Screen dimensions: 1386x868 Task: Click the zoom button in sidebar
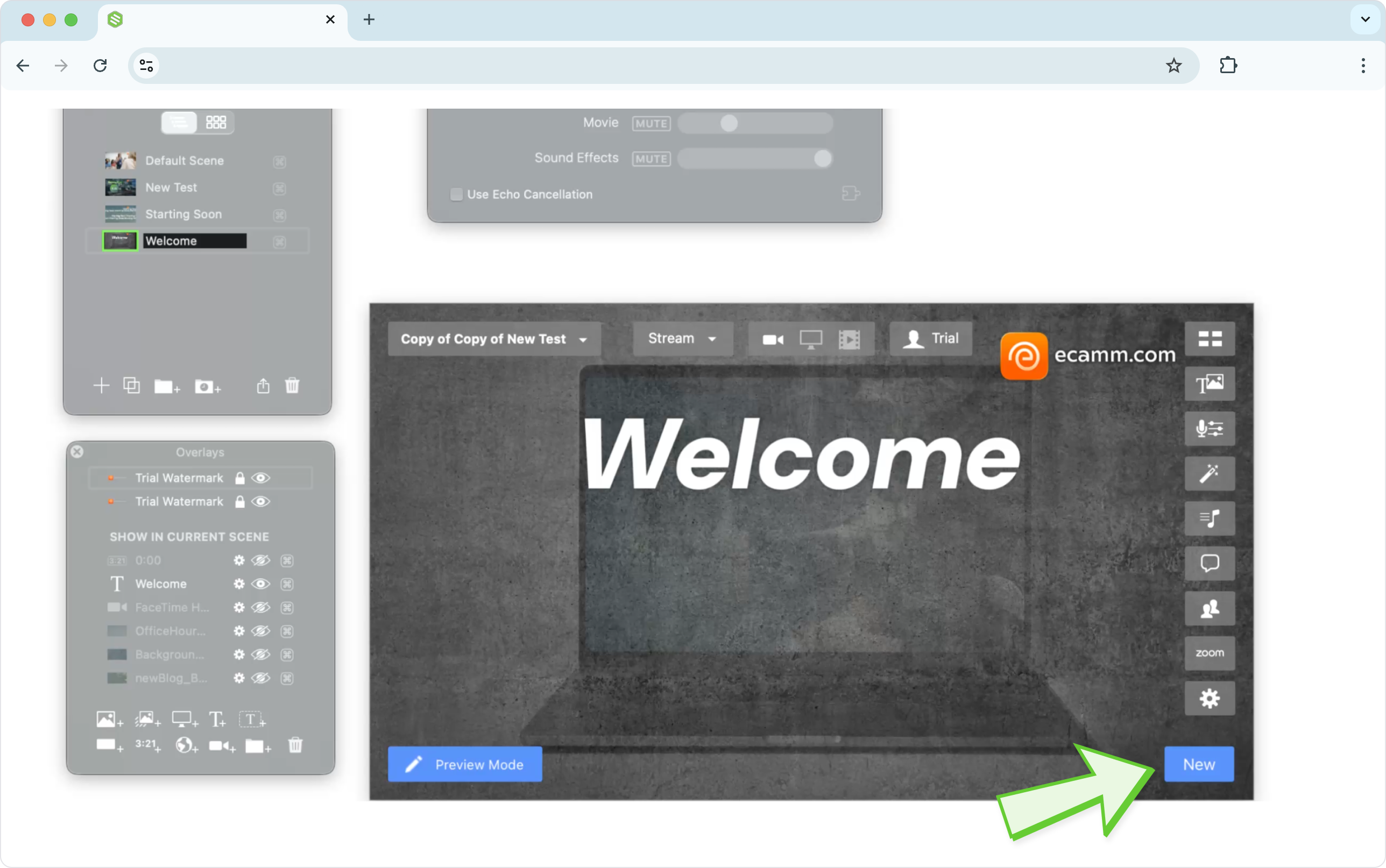click(x=1210, y=653)
